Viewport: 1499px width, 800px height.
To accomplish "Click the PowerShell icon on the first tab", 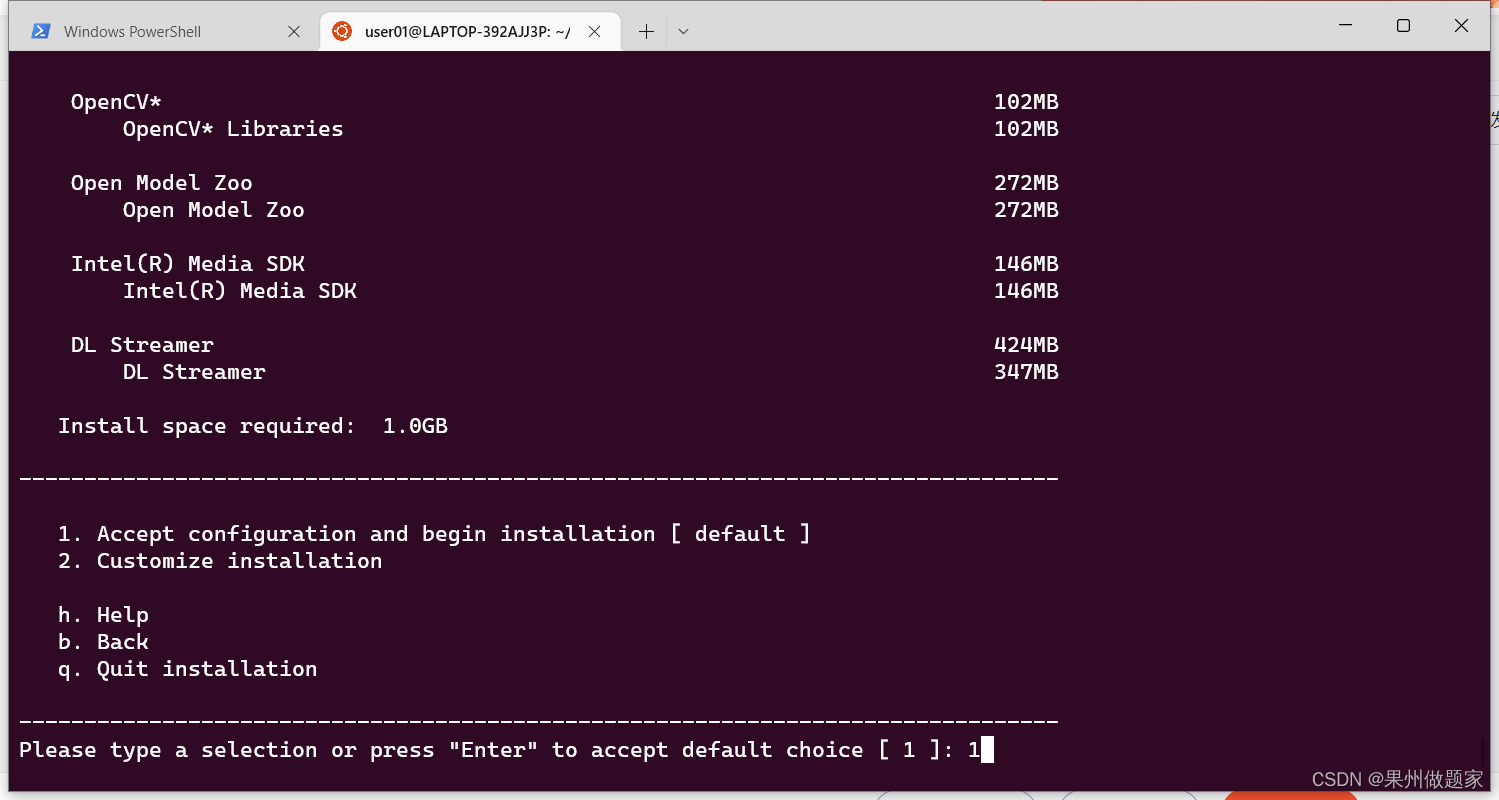I will (39, 31).
